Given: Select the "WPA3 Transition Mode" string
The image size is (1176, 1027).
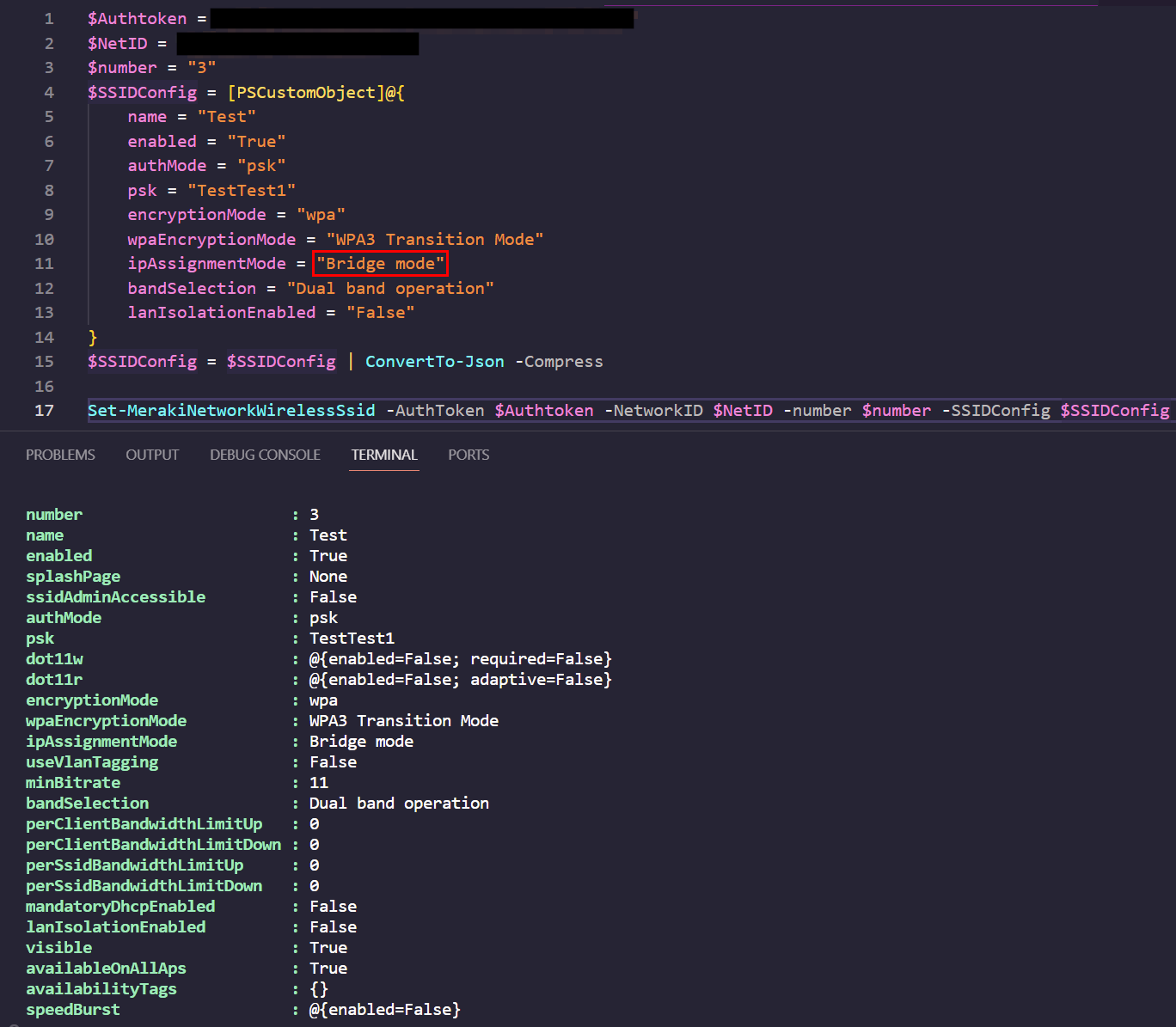Looking at the screenshot, I should (x=435, y=239).
